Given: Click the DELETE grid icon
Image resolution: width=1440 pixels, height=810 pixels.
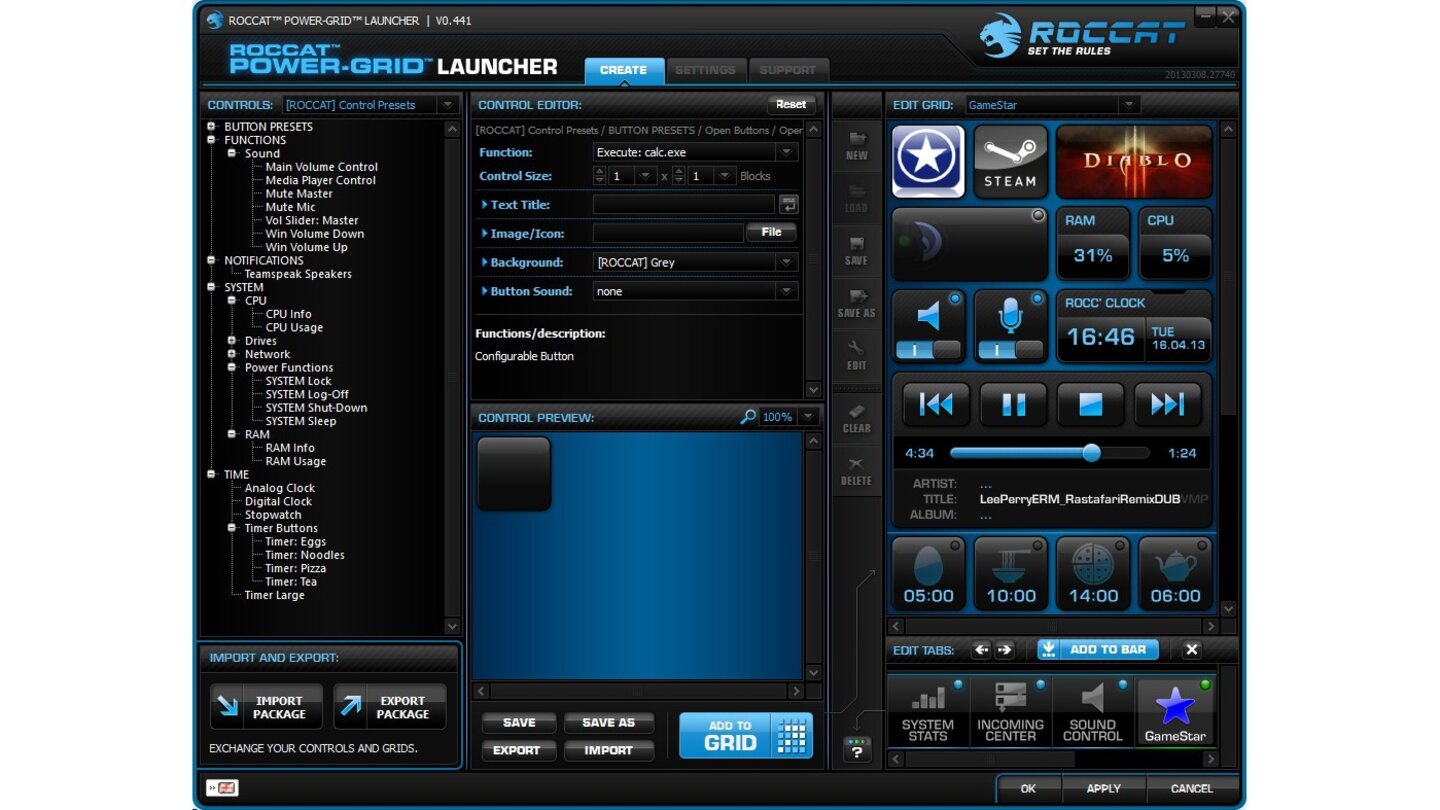Looking at the screenshot, I should (x=857, y=471).
